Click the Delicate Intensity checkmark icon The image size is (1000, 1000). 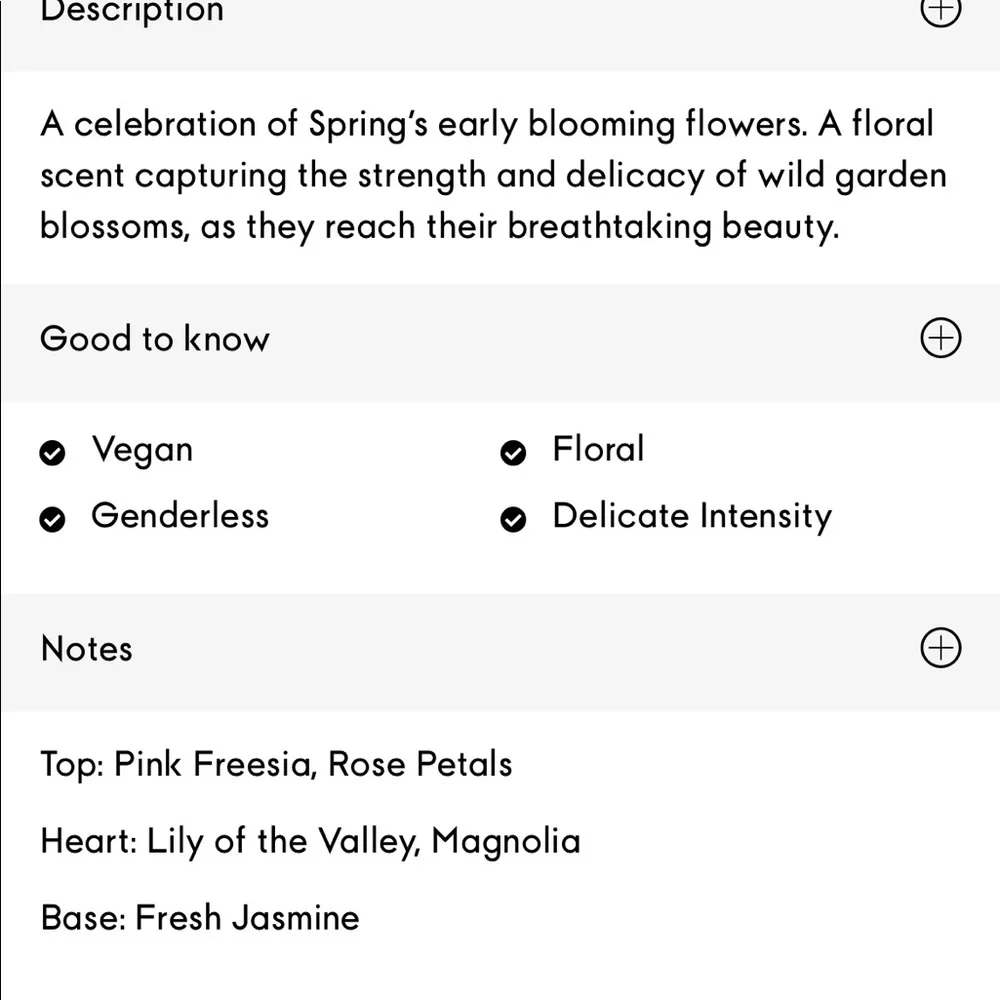[x=513, y=520]
